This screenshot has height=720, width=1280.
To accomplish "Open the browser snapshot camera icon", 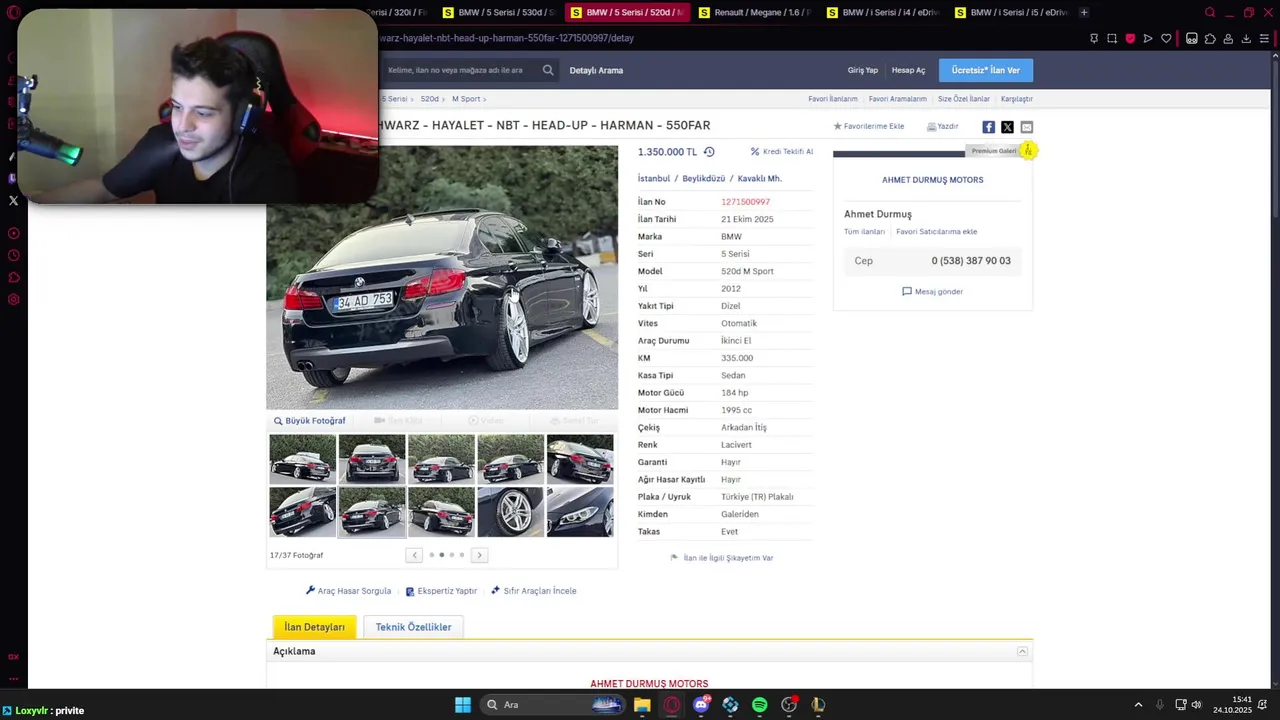I will 1112,39.
